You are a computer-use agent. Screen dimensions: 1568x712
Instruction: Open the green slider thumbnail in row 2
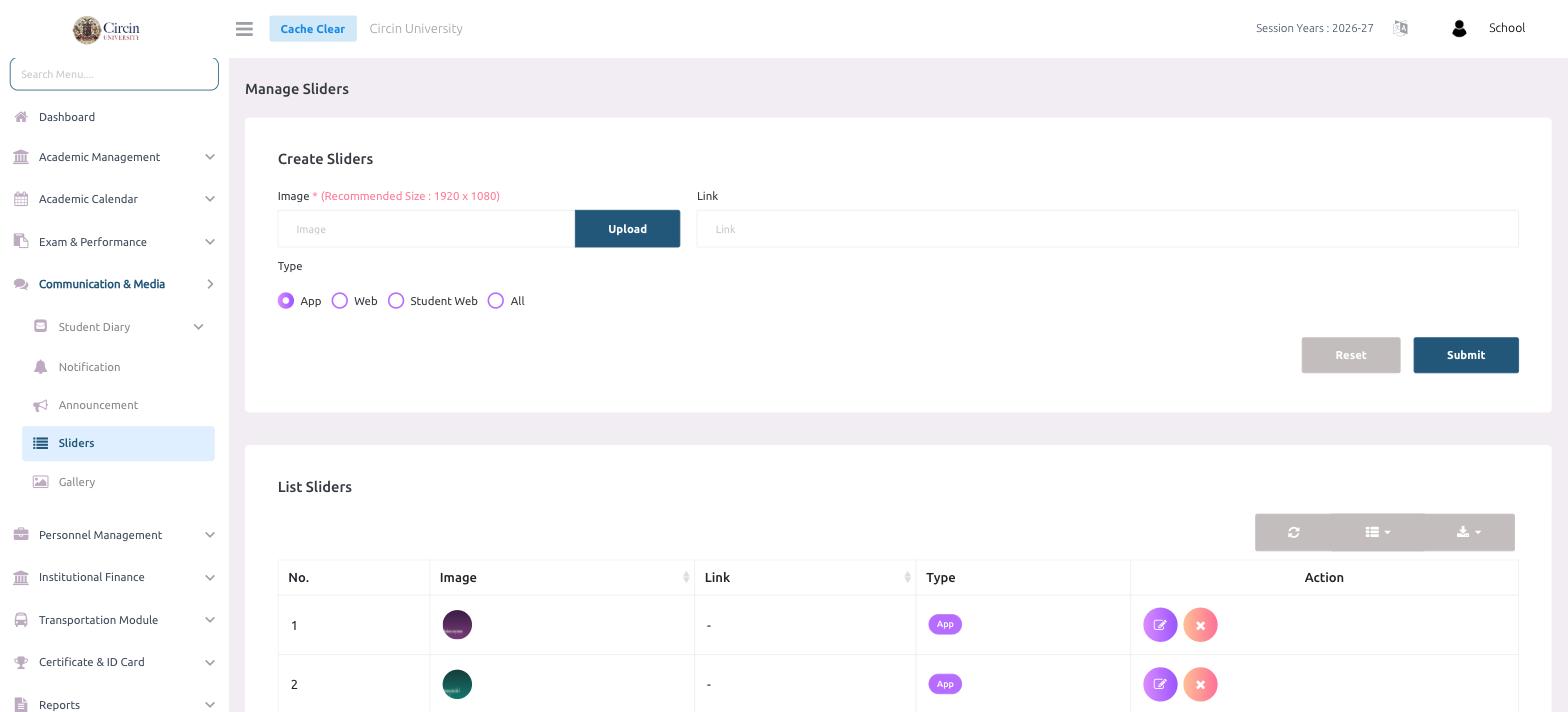click(457, 685)
